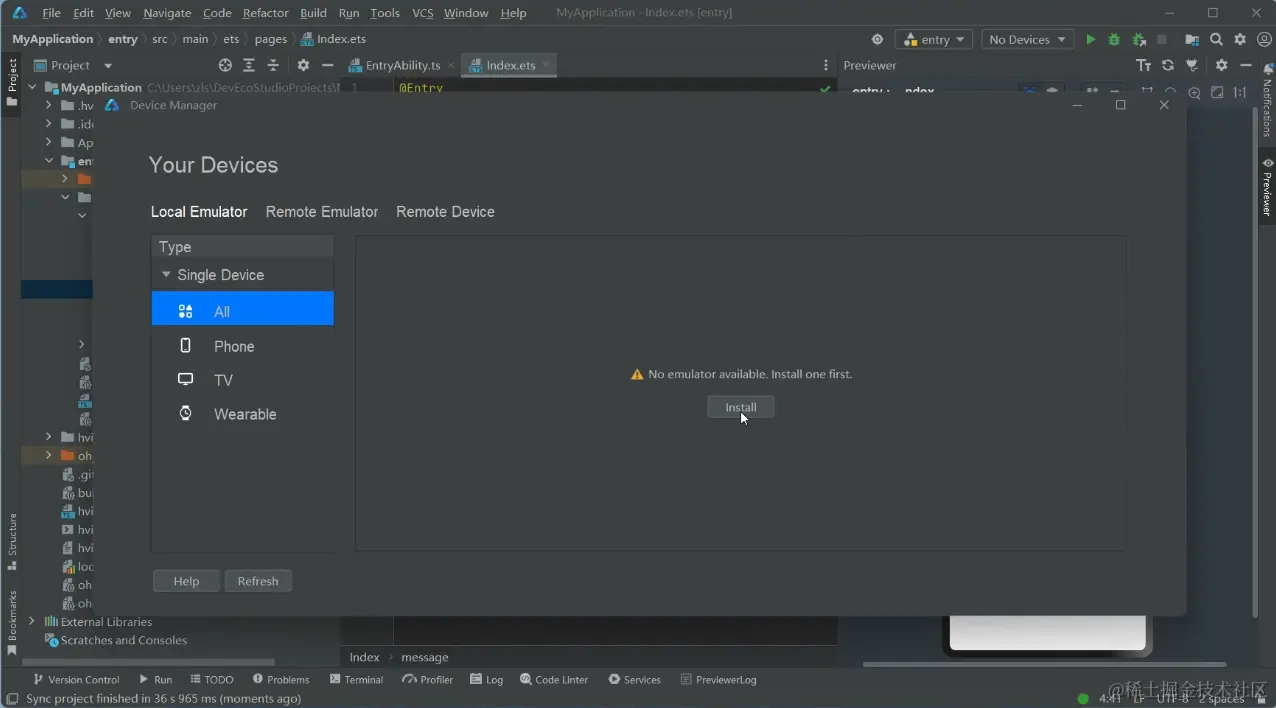Select Scratches and Consoles in tree
1276x708 pixels.
pos(123,640)
